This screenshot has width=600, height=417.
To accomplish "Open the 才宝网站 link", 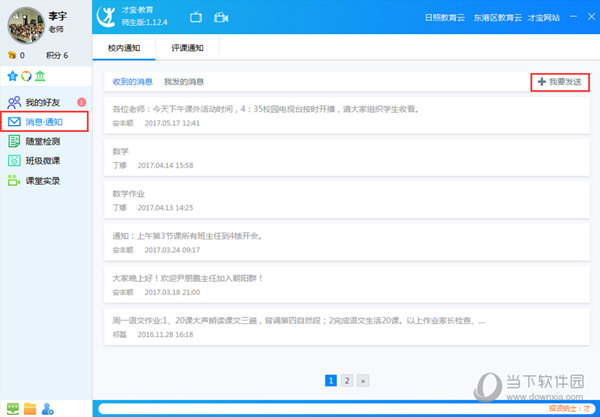I will 544,18.
